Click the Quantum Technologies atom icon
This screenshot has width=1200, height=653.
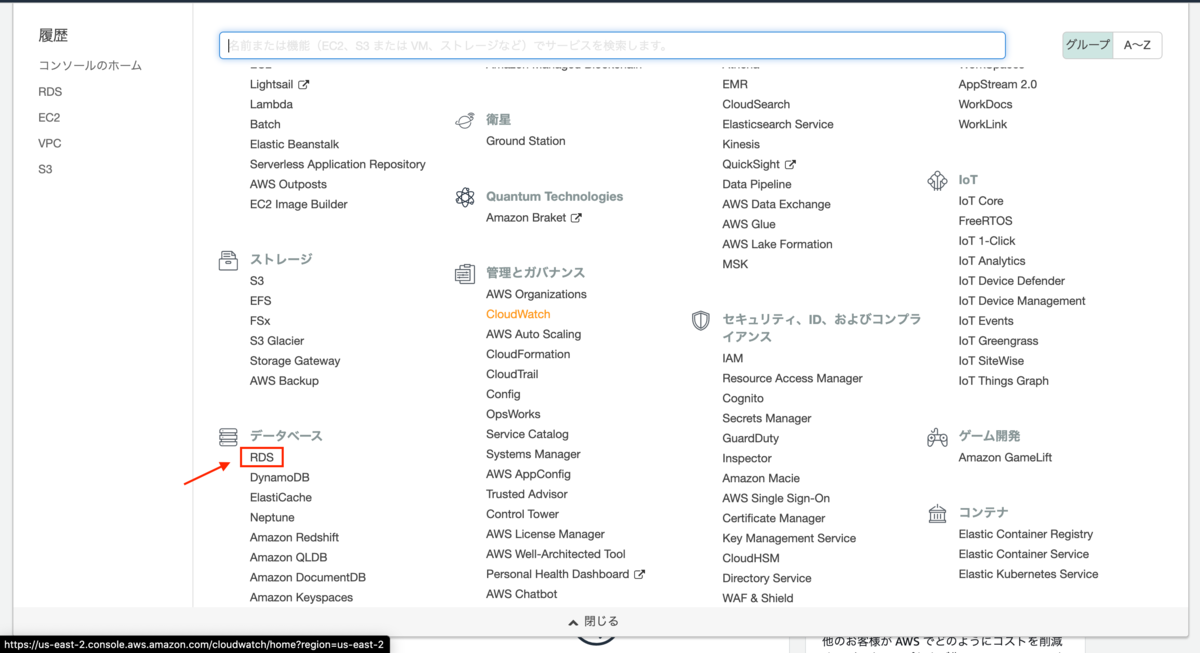[x=464, y=197]
